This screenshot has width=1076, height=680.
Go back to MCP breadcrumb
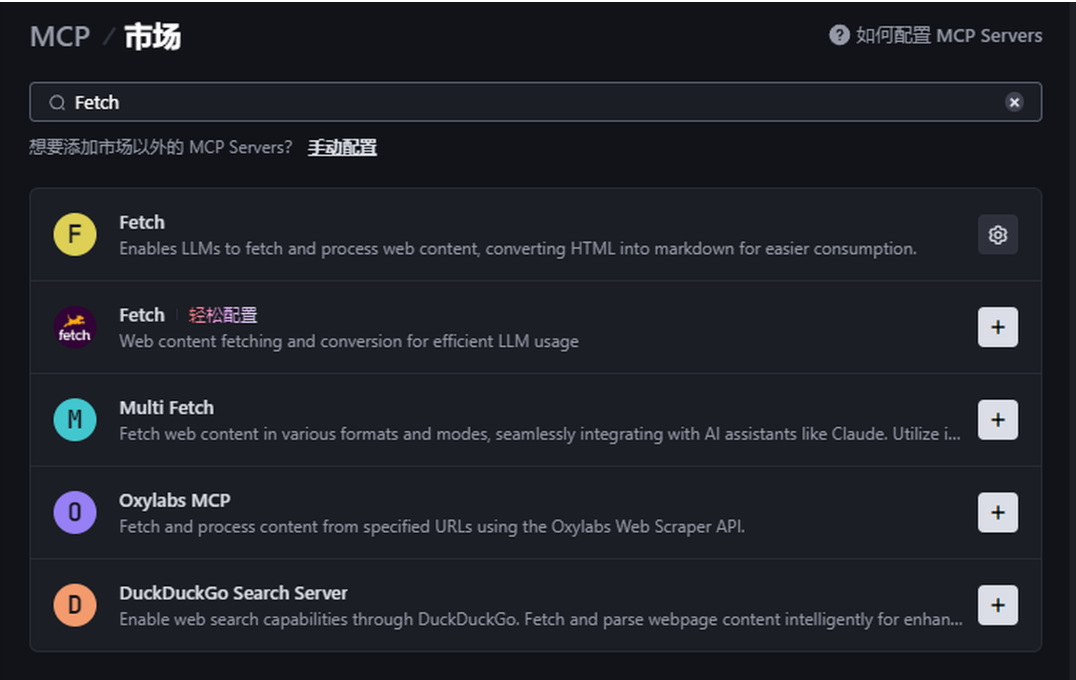(x=60, y=36)
